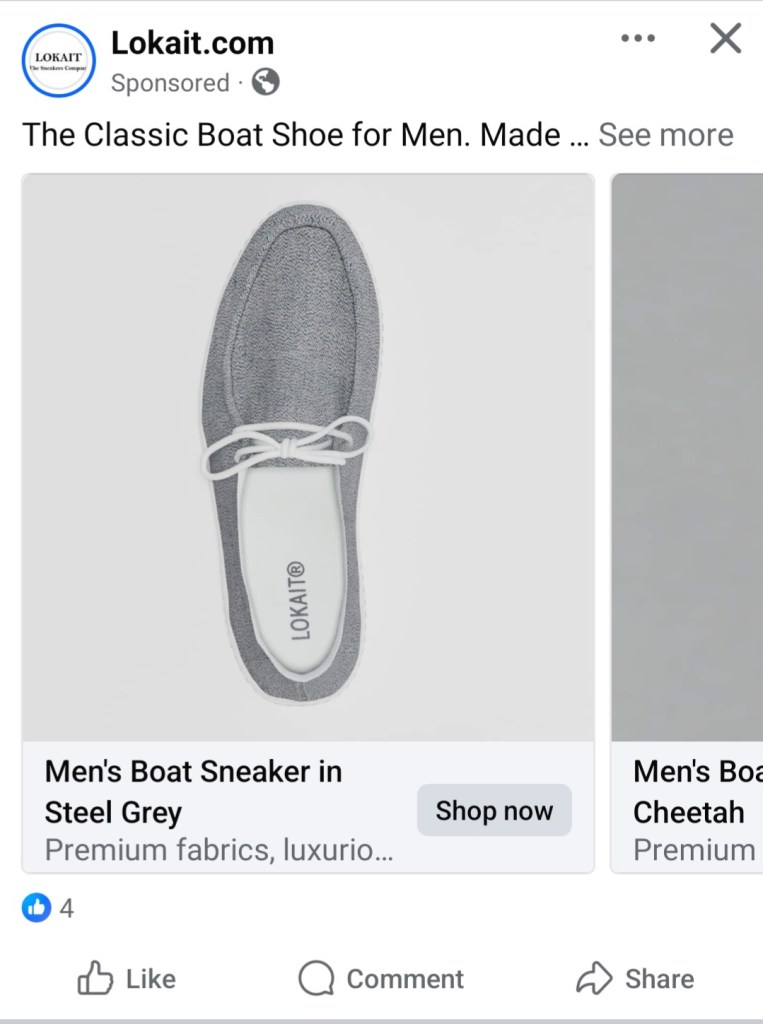Share the Lokait post
Screen dimensions: 763x1024
click(x=635, y=978)
